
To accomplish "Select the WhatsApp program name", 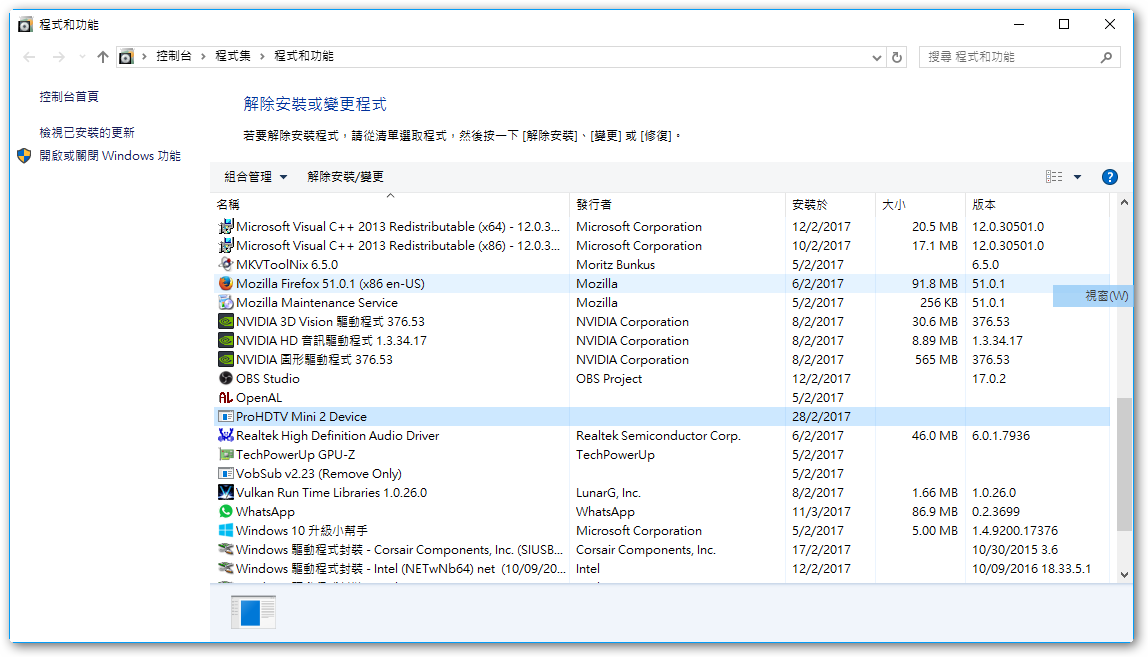I will 265,512.
